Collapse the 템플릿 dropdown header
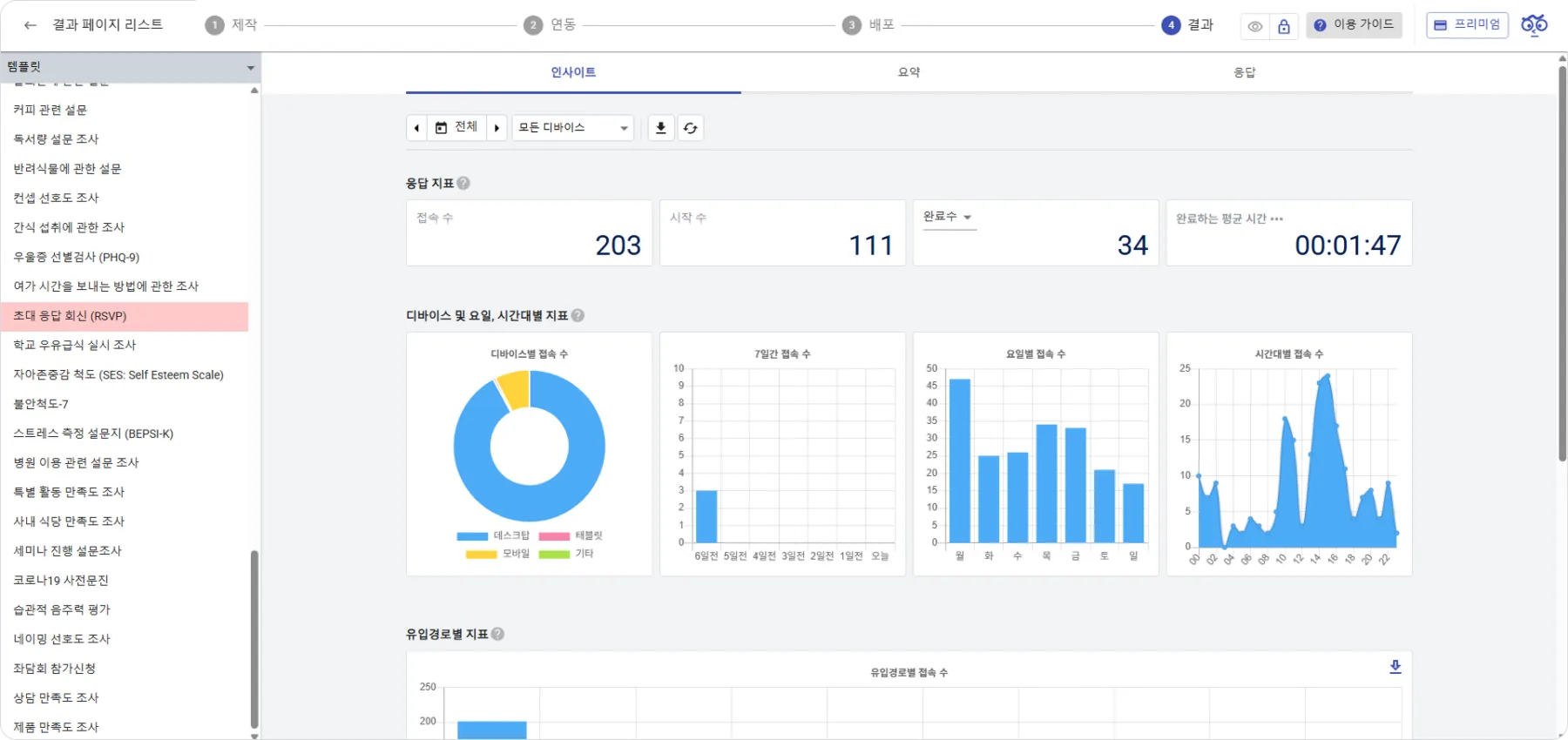Image resolution: width=1568 pixels, height=740 pixels. (x=131, y=67)
